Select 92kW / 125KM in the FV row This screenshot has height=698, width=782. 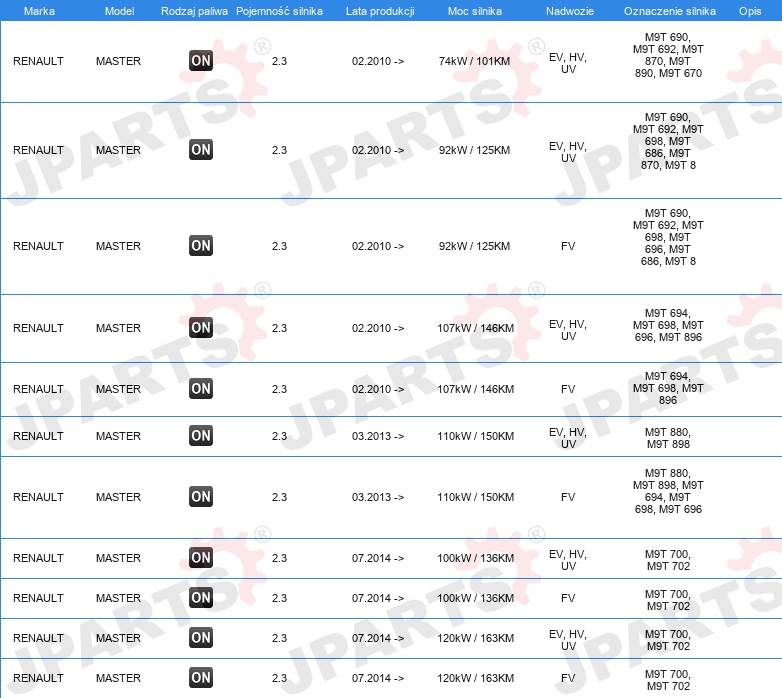click(474, 246)
